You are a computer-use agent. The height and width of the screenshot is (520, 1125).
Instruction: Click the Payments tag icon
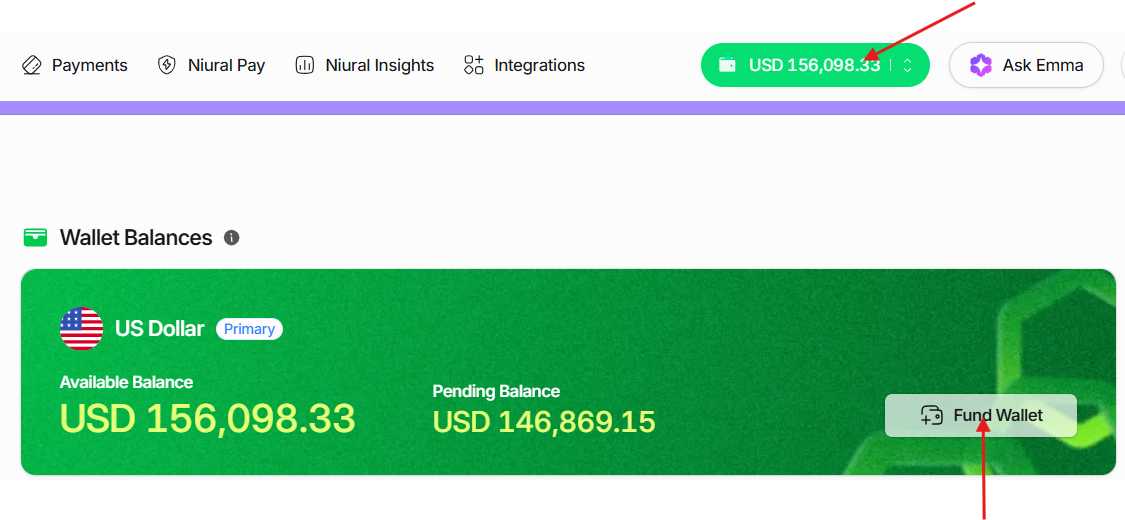[31, 65]
